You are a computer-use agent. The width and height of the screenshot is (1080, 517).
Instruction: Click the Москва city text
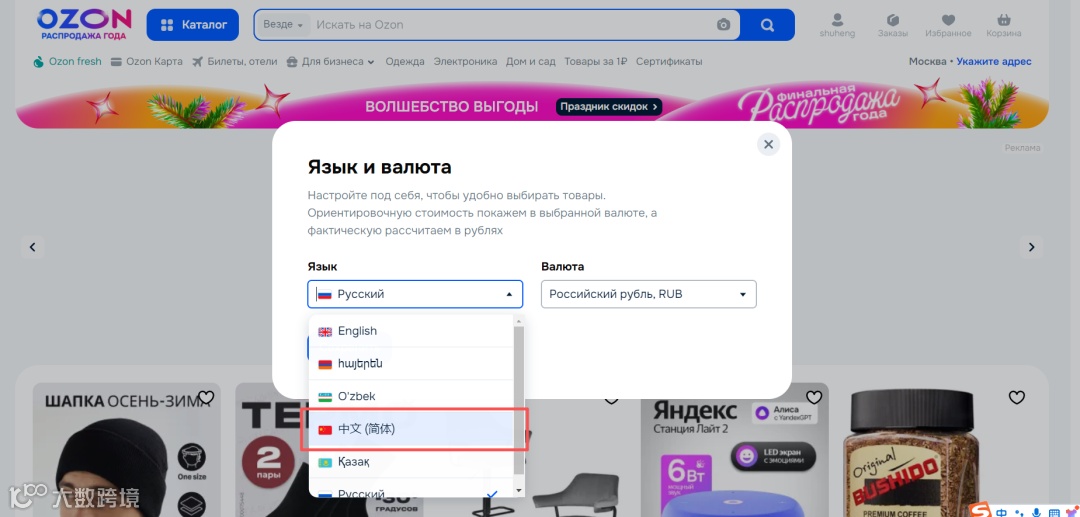(x=927, y=61)
